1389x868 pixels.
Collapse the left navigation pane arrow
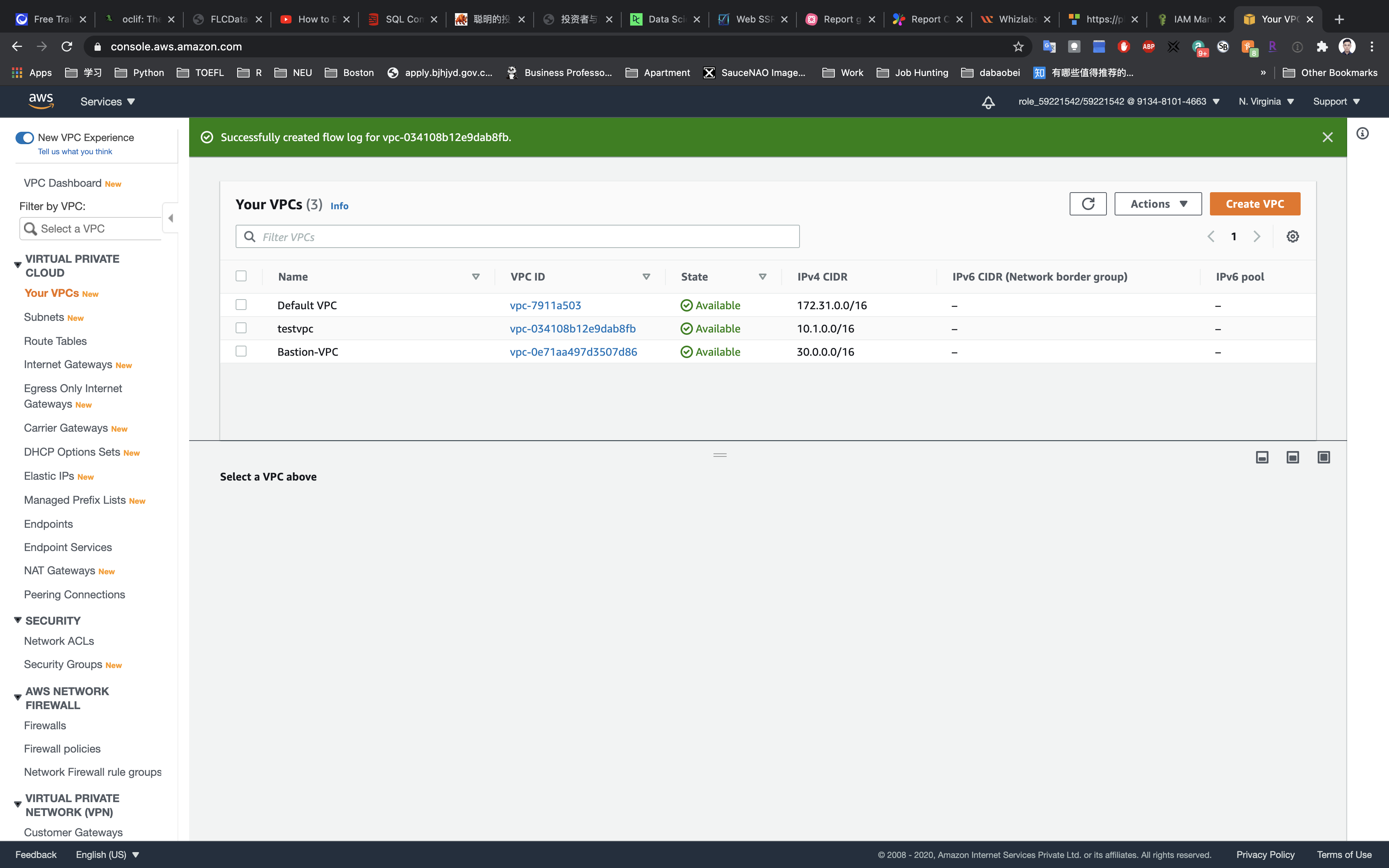[x=171, y=218]
